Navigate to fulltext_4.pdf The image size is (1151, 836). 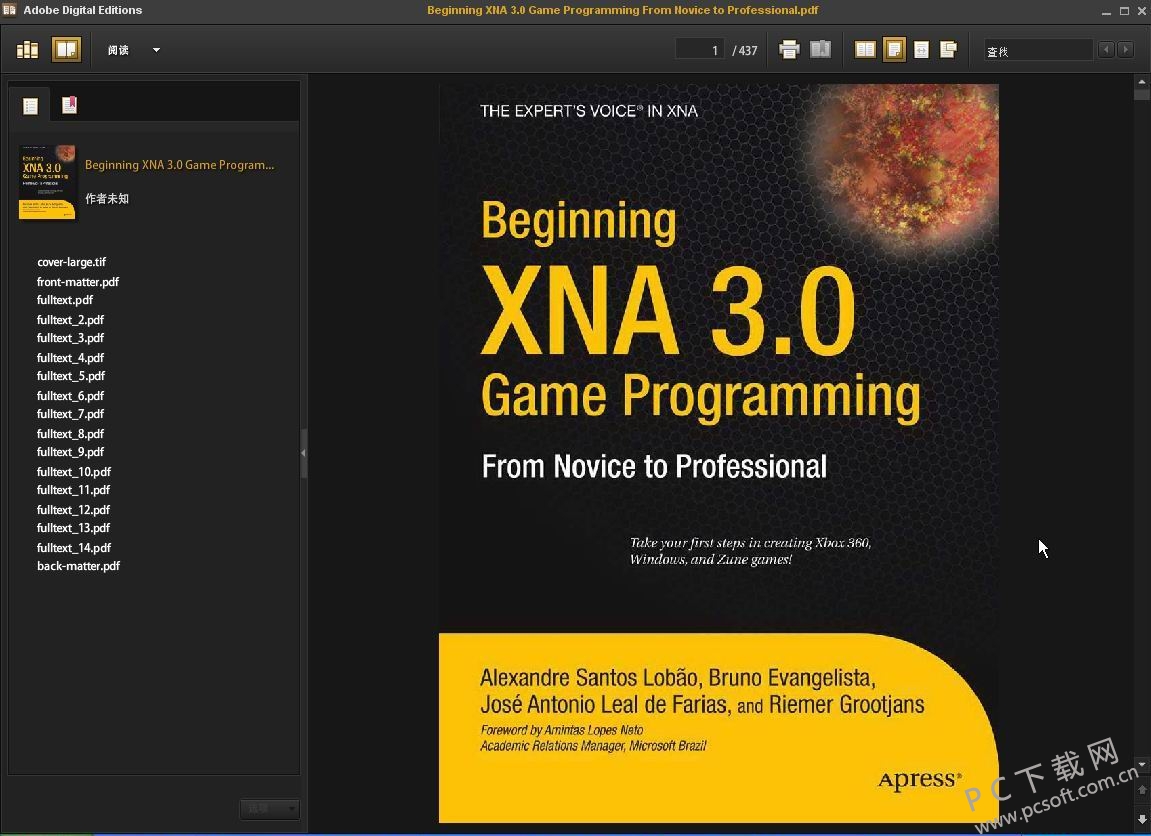[70, 358]
